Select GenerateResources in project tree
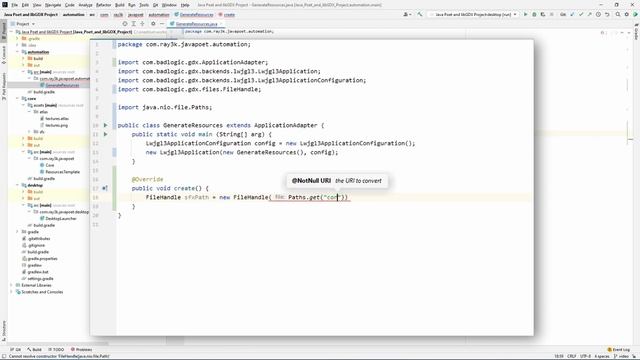 62,85
